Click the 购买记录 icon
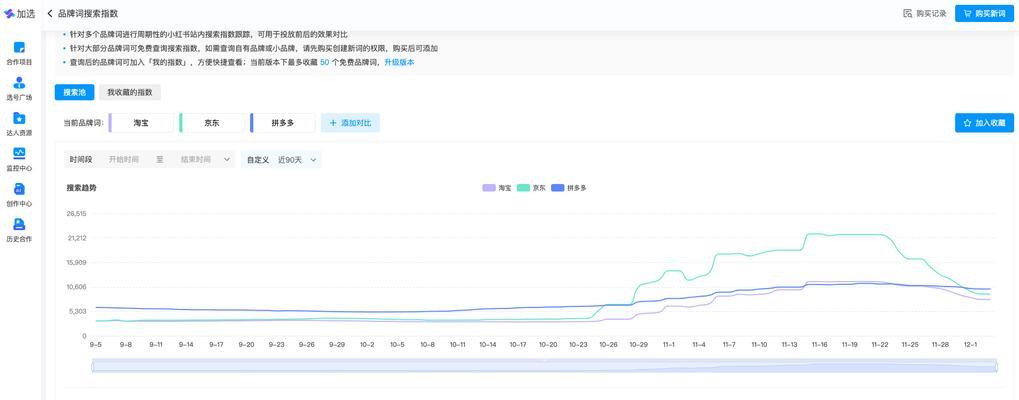This screenshot has width=1019, height=400. [x=908, y=14]
